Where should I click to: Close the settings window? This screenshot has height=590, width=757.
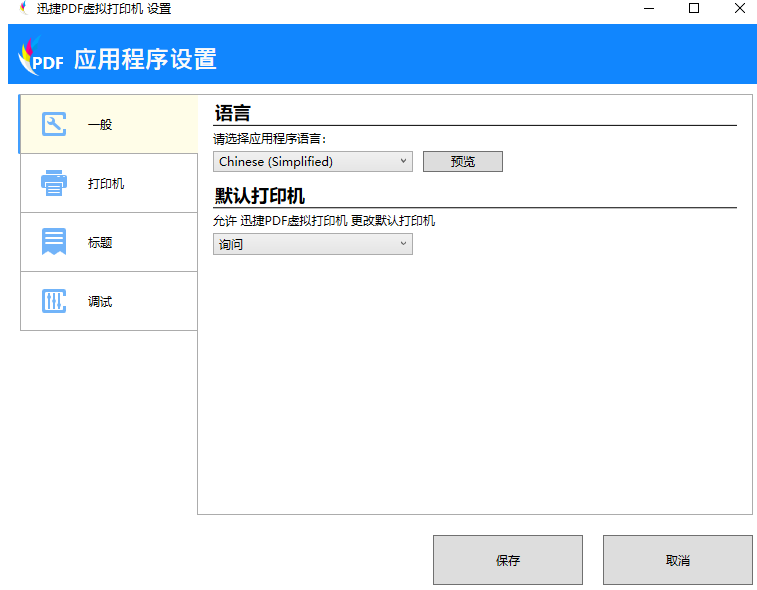click(740, 8)
